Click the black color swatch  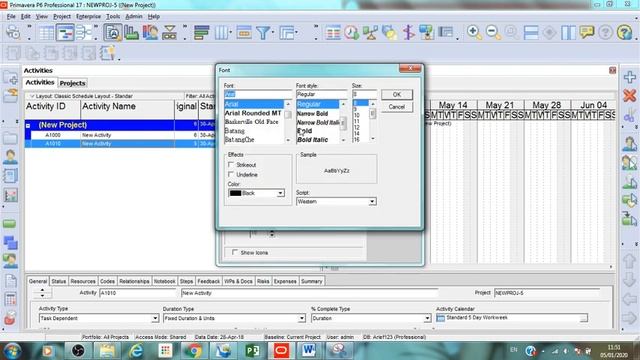tap(236, 193)
